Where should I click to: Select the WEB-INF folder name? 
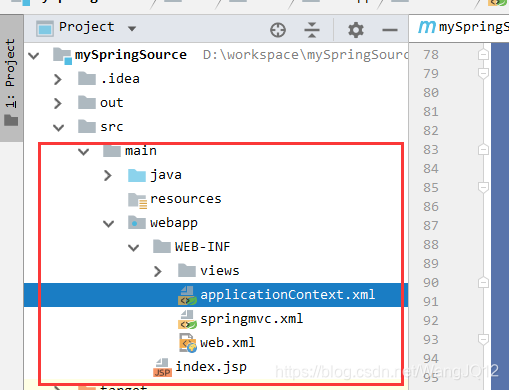point(203,247)
